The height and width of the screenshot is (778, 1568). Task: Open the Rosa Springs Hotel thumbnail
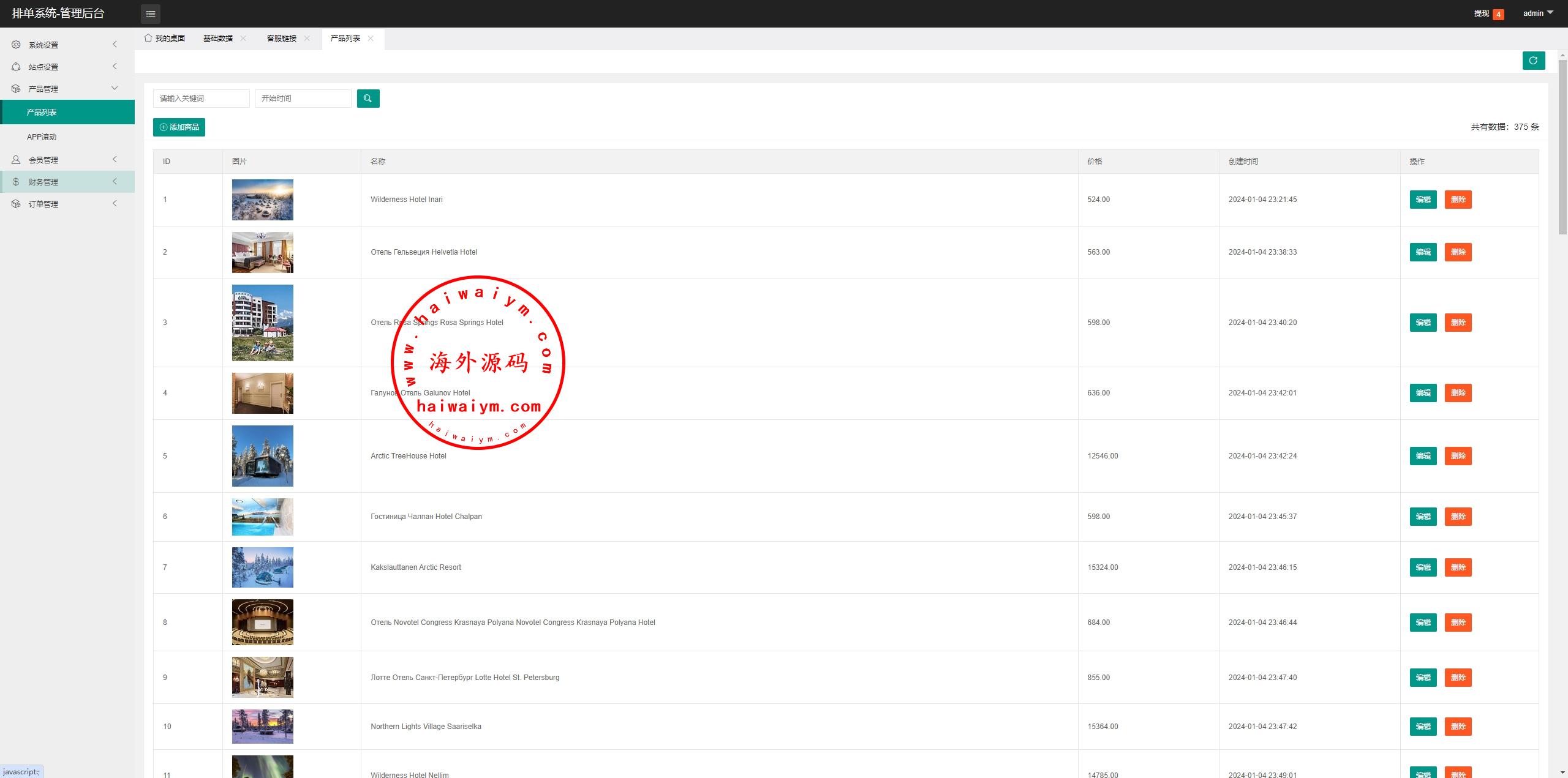pos(262,323)
